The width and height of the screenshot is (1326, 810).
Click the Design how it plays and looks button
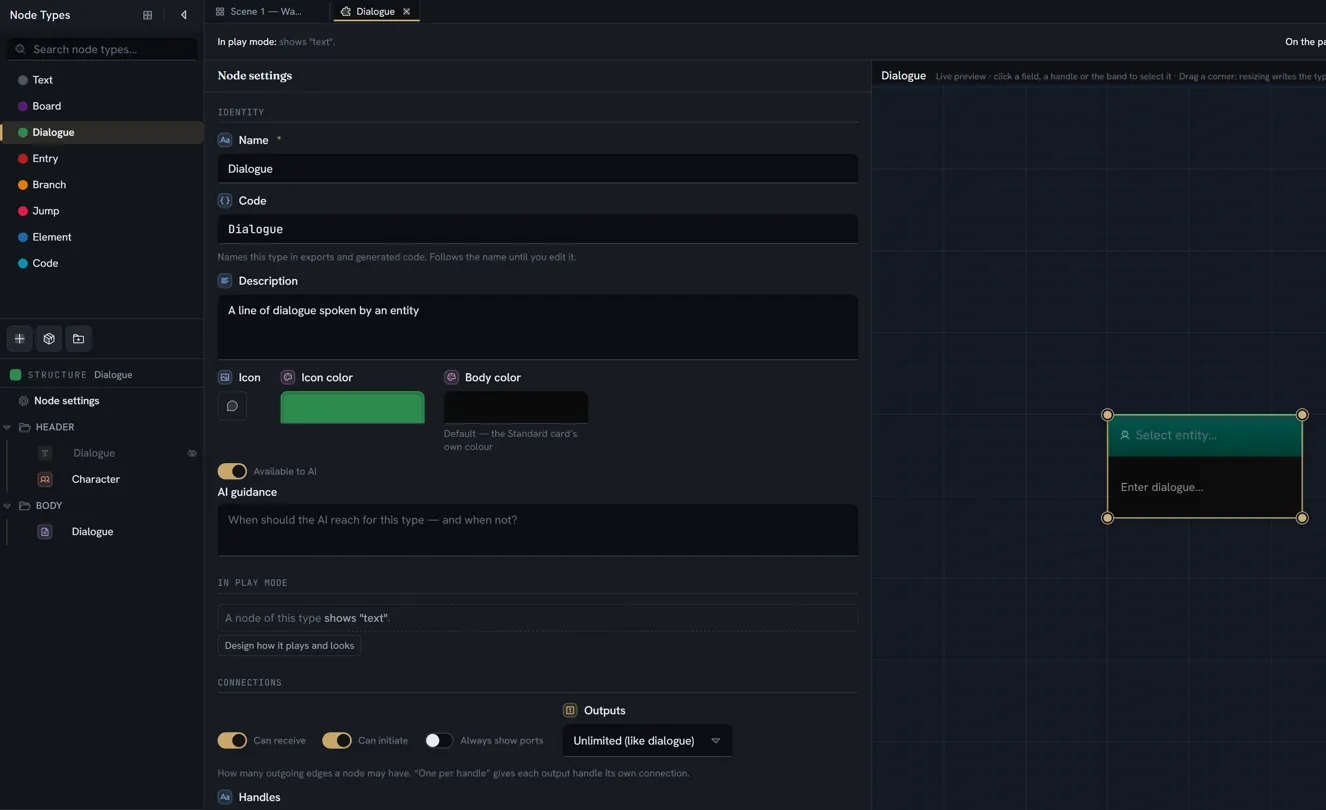(289, 646)
